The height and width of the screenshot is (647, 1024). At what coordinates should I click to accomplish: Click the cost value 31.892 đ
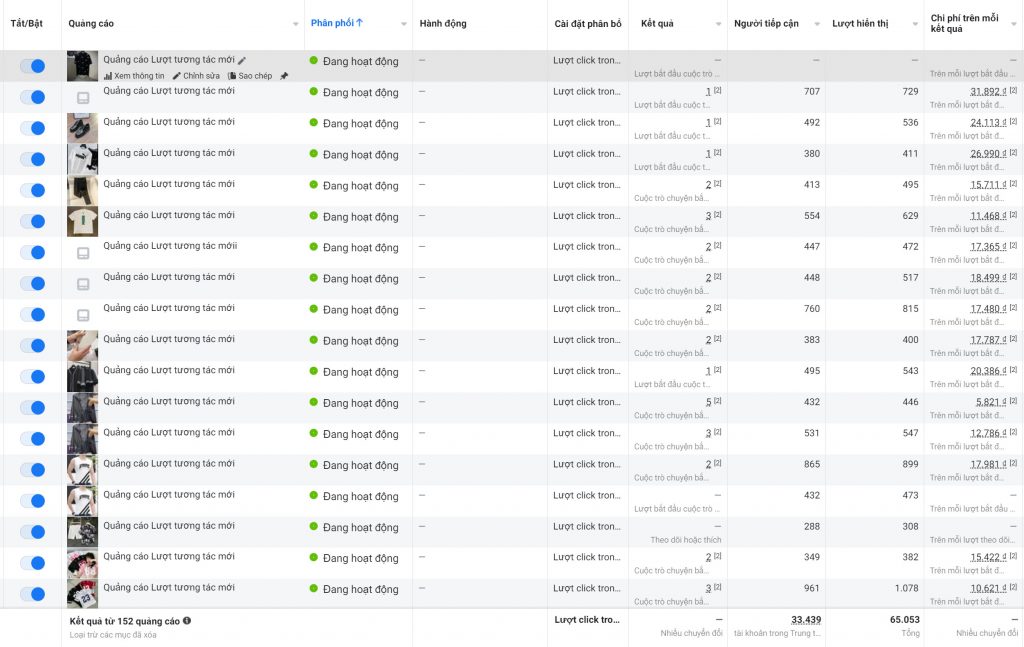pyautogui.click(x=988, y=91)
